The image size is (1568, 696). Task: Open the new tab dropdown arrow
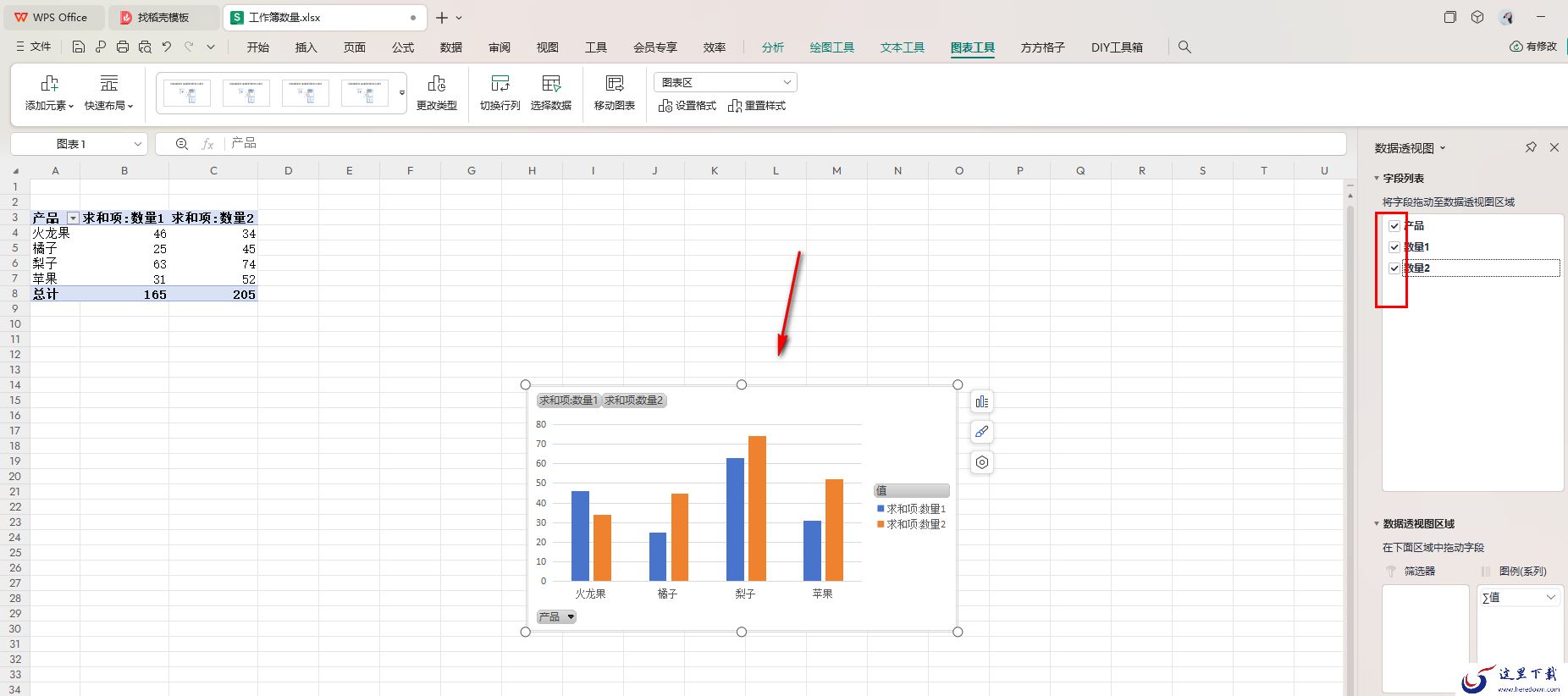tap(460, 18)
